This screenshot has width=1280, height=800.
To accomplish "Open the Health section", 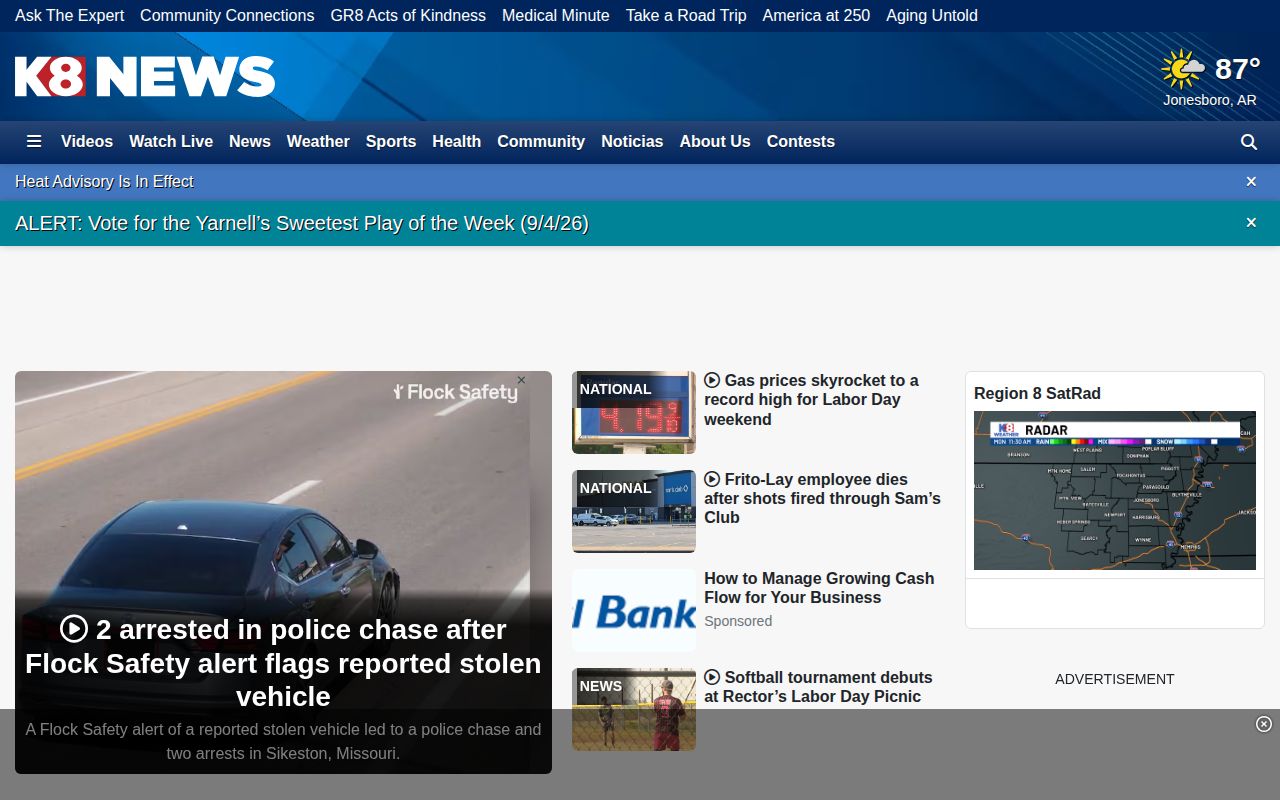I will click(x=457, y=141).
